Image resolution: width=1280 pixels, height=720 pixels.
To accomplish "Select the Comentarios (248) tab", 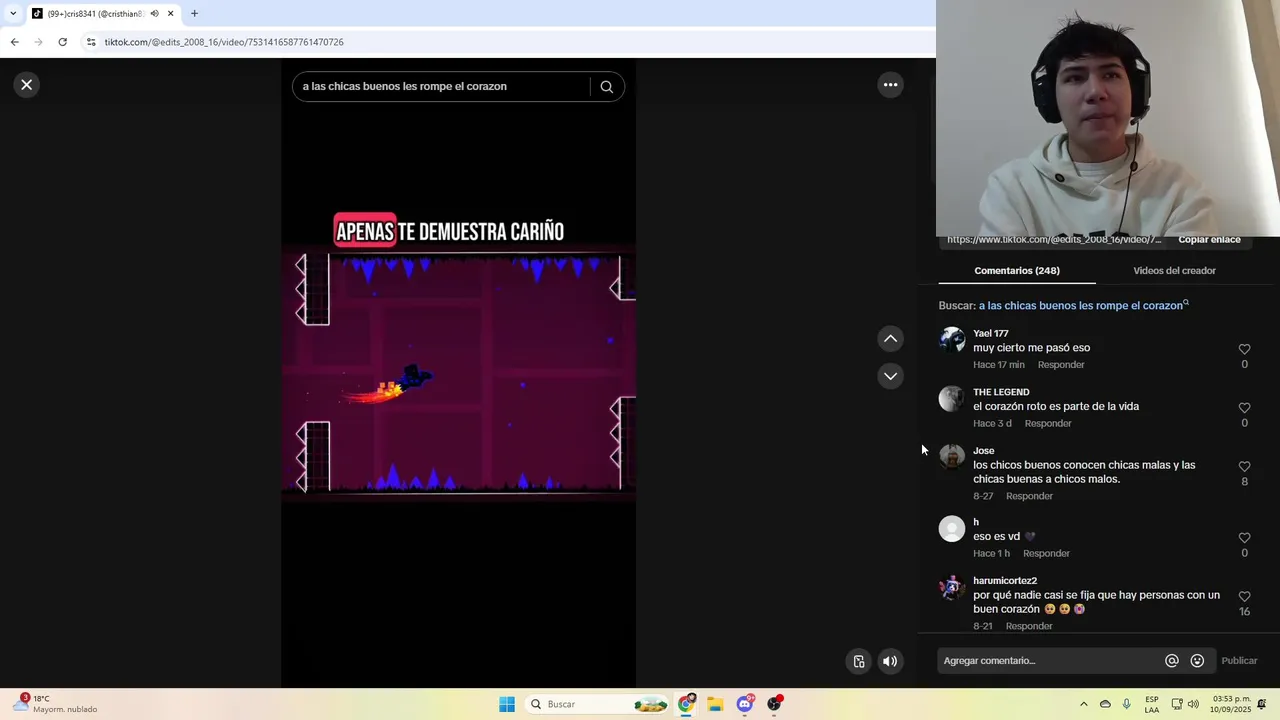I will tap(1017, 271).
